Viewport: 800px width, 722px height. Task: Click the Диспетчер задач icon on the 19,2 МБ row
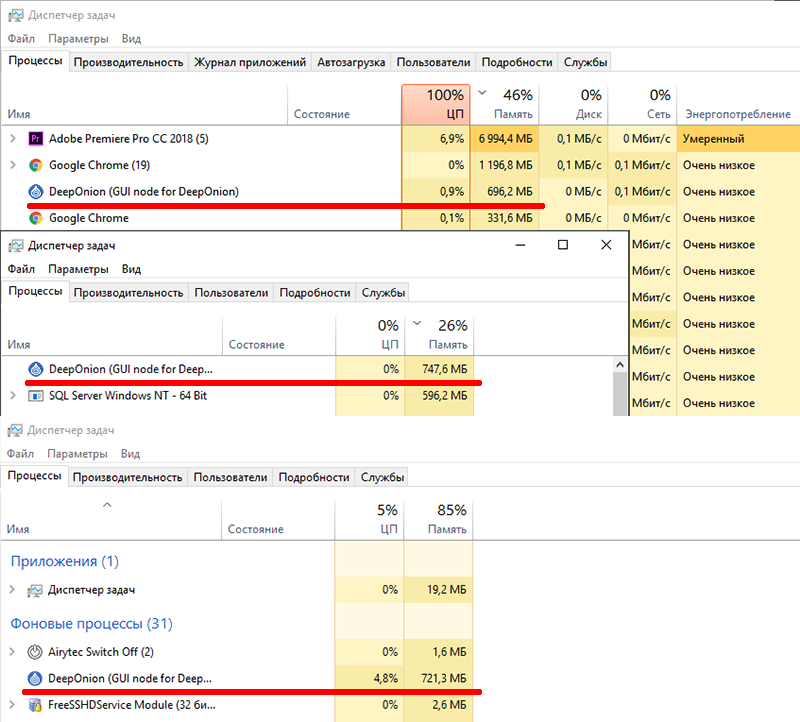[34, 590]
